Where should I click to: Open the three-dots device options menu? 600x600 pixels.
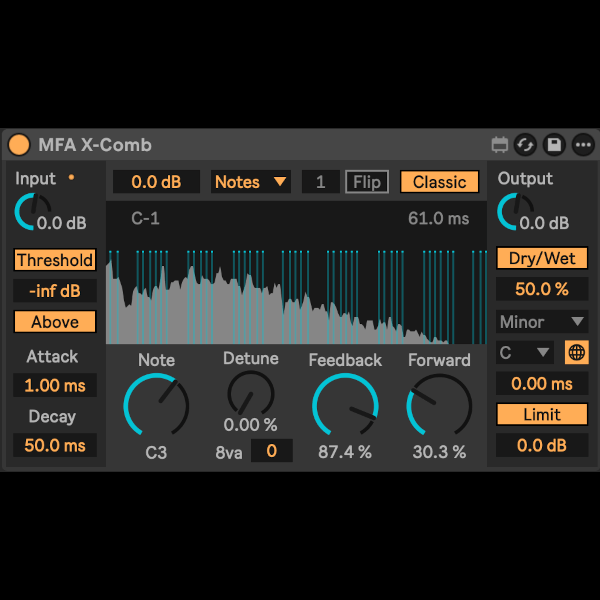click(582, 145)
